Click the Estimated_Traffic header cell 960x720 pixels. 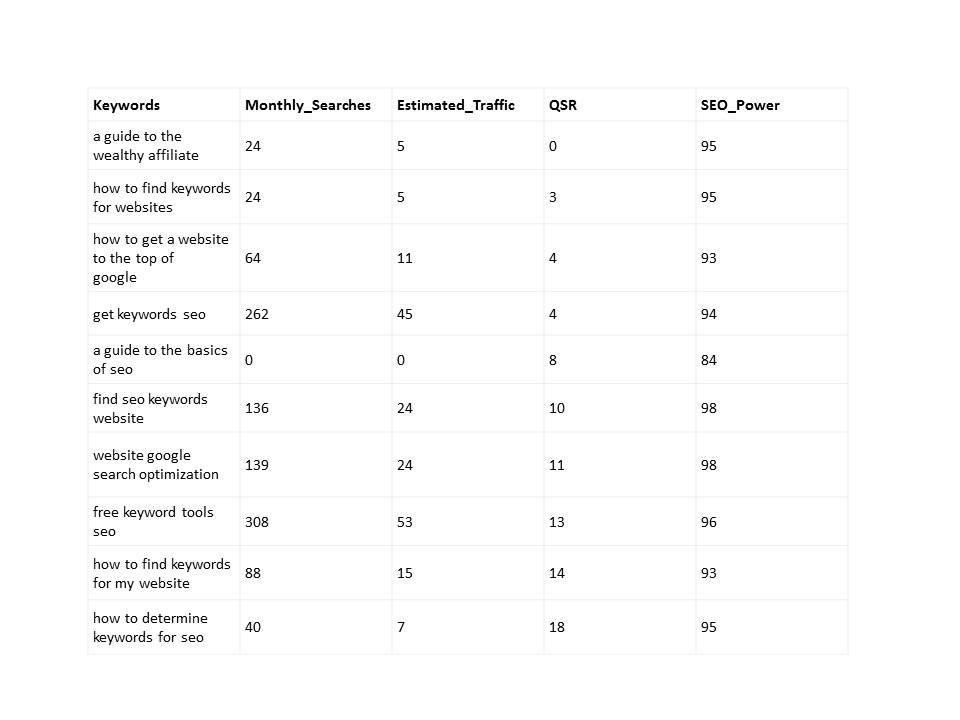pos(456,105)
